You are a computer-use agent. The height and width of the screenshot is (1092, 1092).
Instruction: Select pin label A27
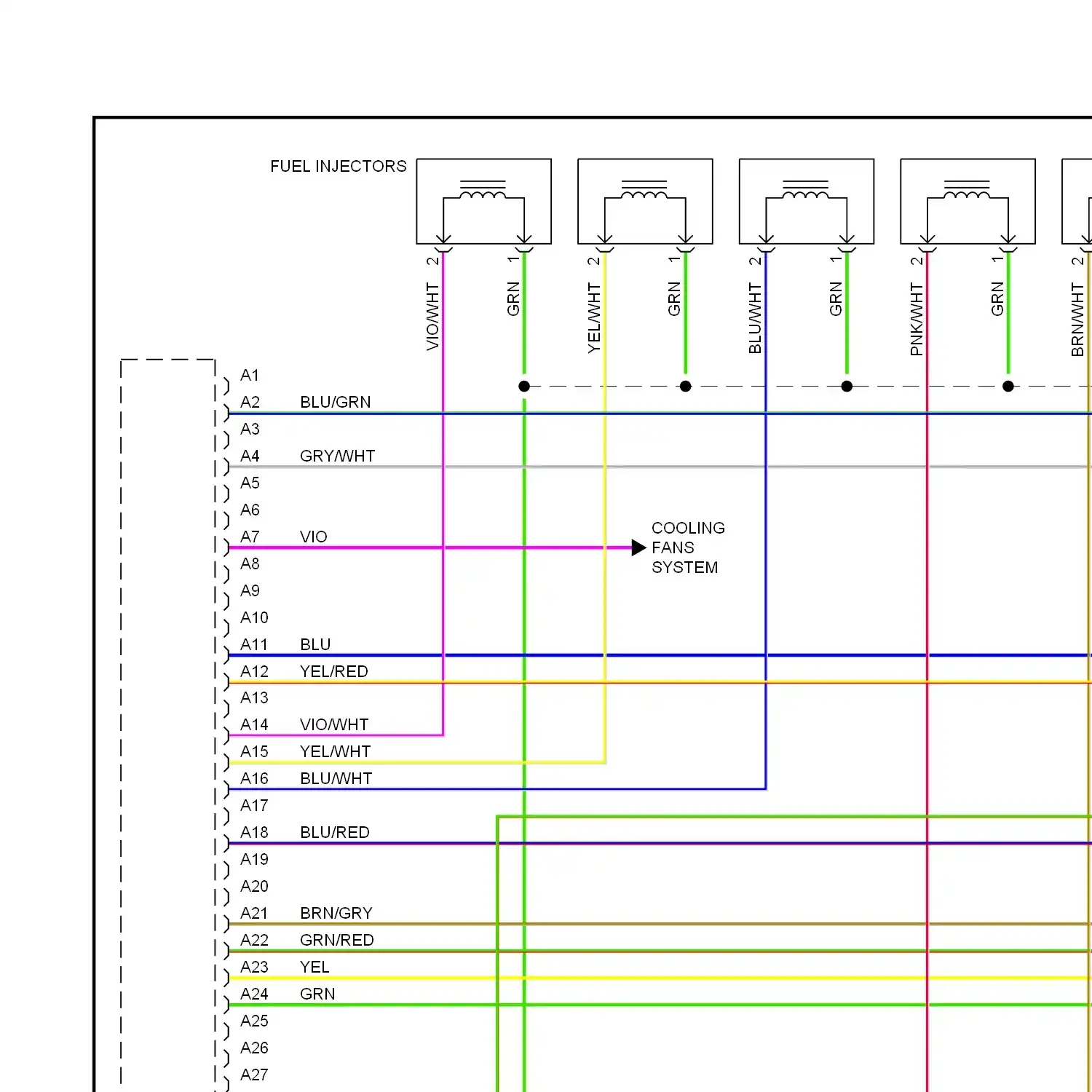(254, 1075)
